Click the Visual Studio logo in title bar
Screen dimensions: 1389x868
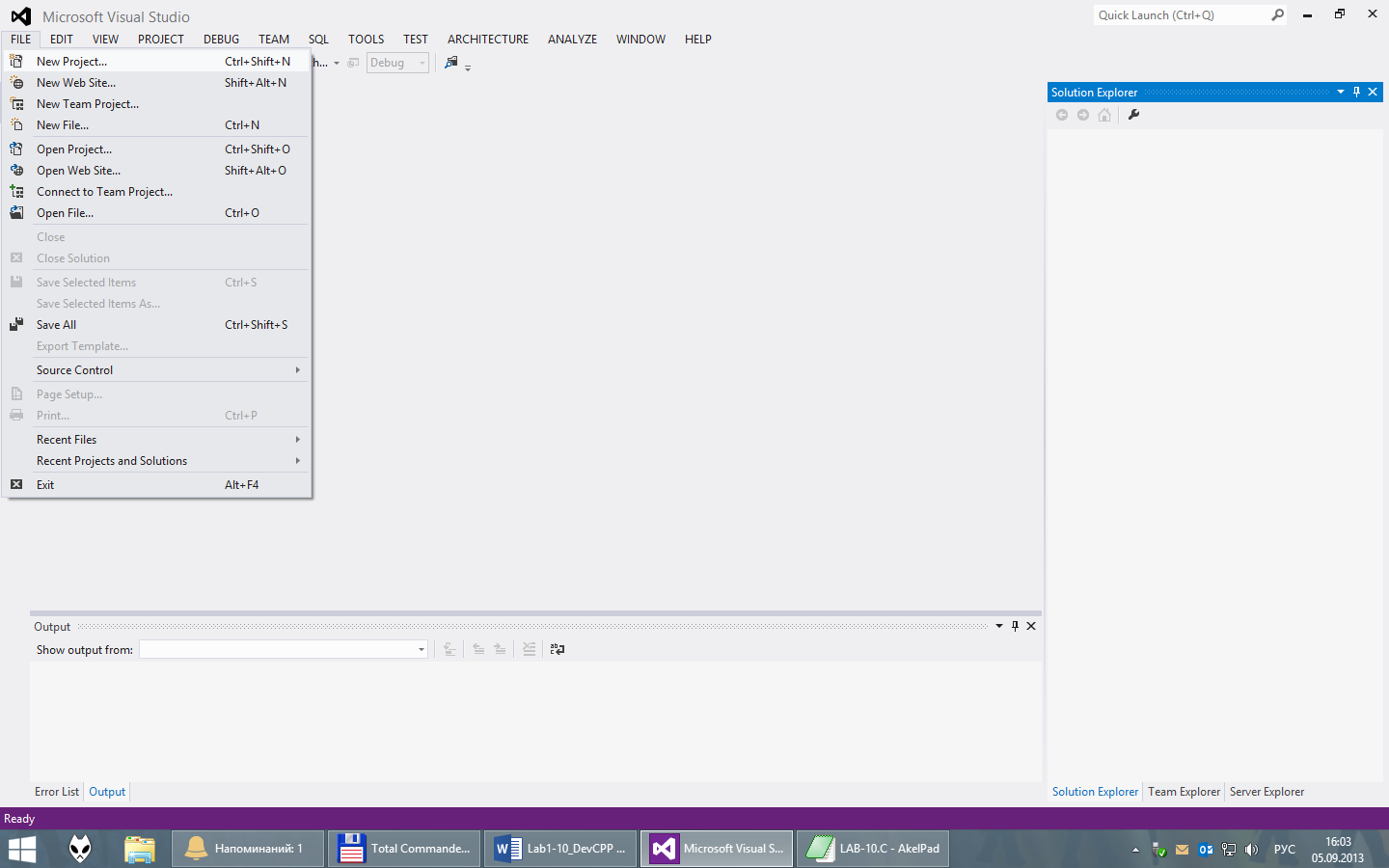21,16
